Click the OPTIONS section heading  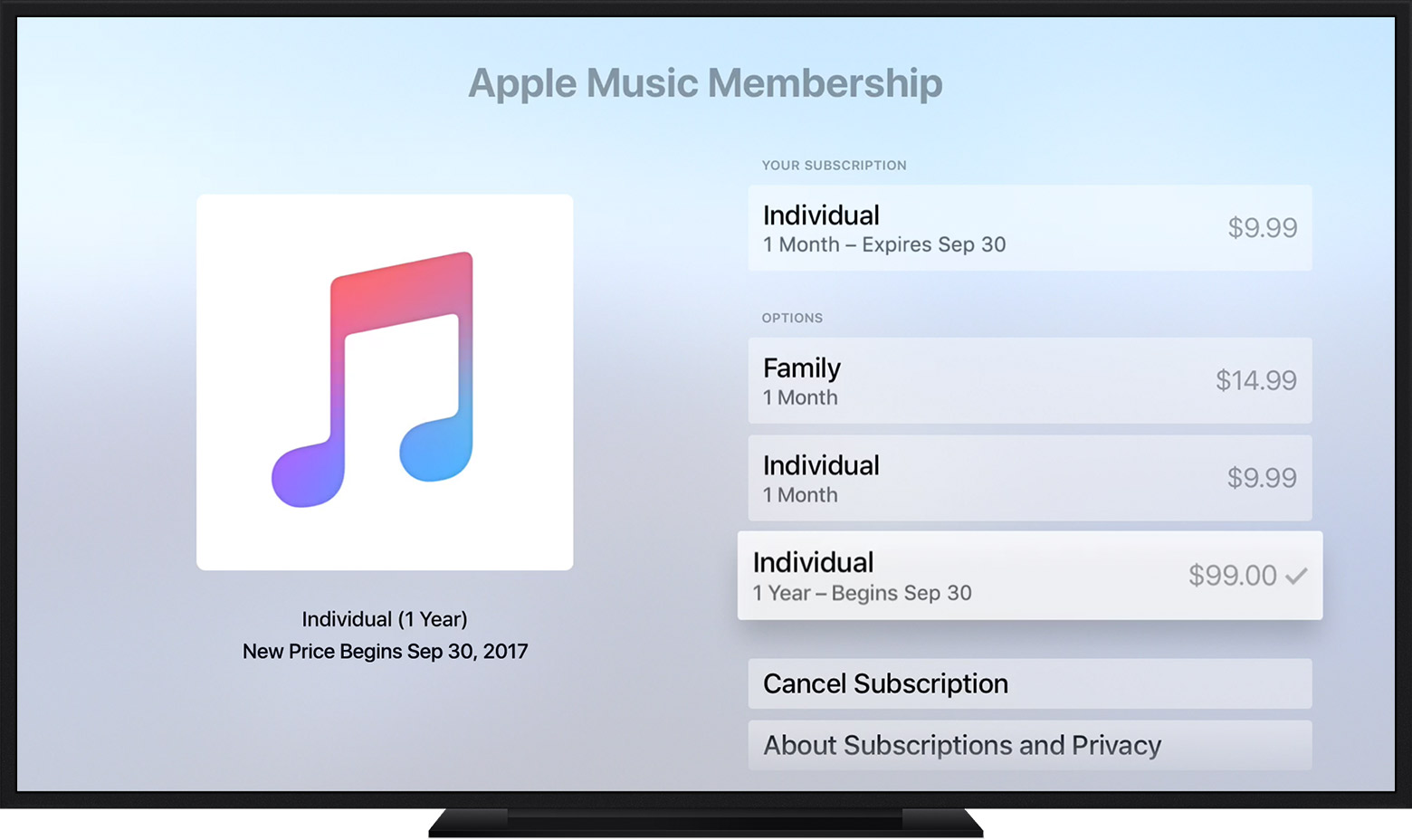pos(792,318)
